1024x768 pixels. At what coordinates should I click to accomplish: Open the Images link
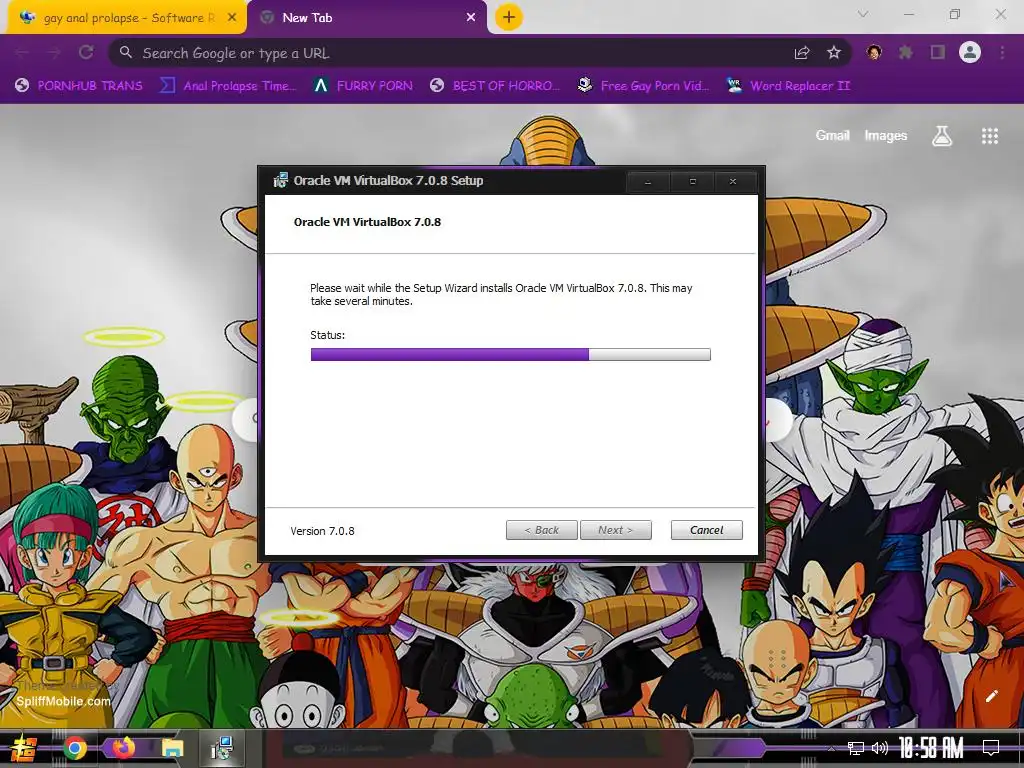[886, 135]
